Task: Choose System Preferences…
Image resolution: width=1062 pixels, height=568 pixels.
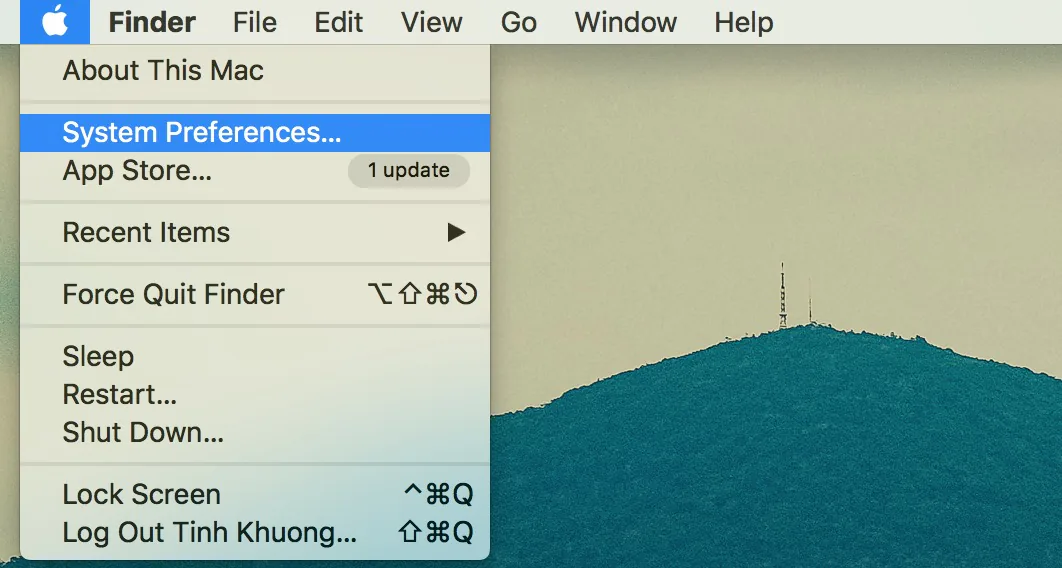Action: coord(255,133)
